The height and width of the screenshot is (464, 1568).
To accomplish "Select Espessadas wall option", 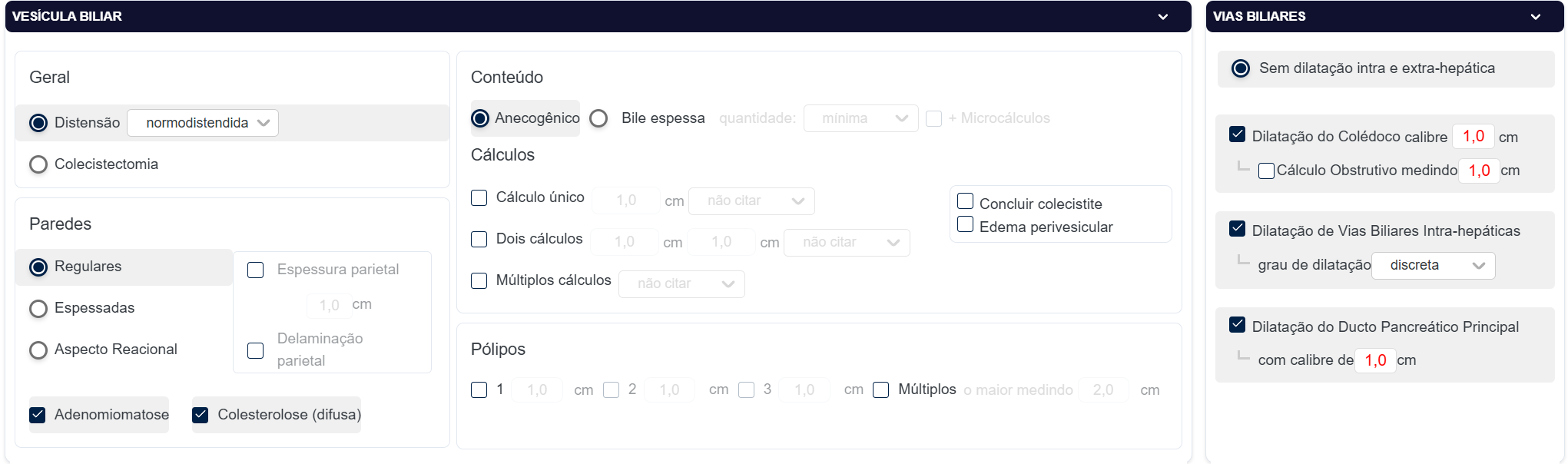I will click(38, 308).
